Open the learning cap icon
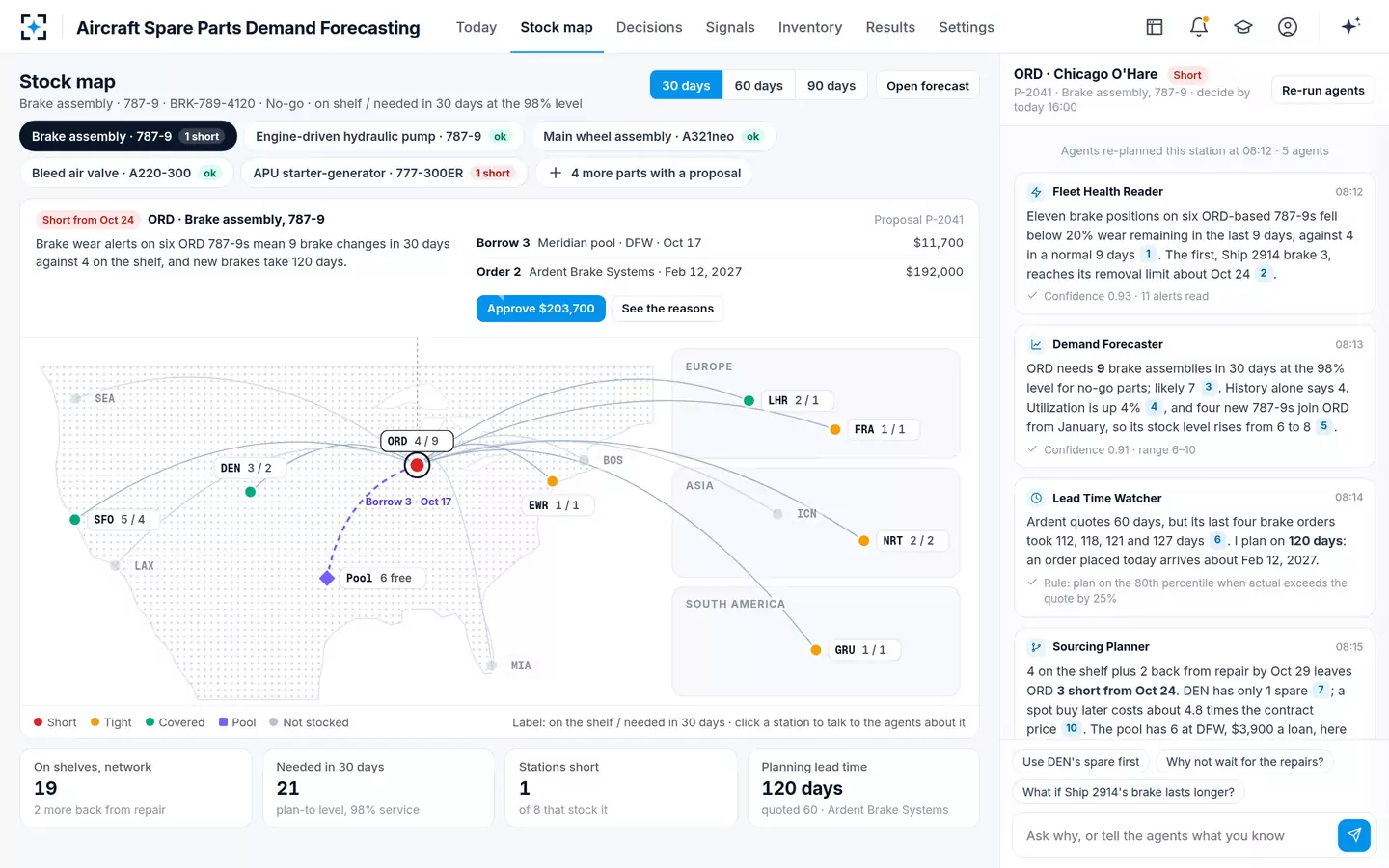The width and height of the screenshot is (1389, 868). point(1243,27)
